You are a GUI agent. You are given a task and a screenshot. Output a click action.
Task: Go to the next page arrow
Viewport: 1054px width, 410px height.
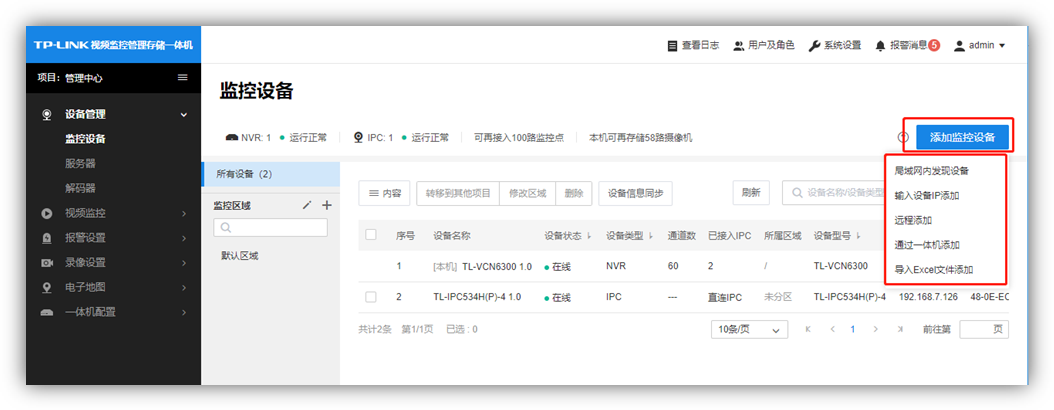coord(875,329)
